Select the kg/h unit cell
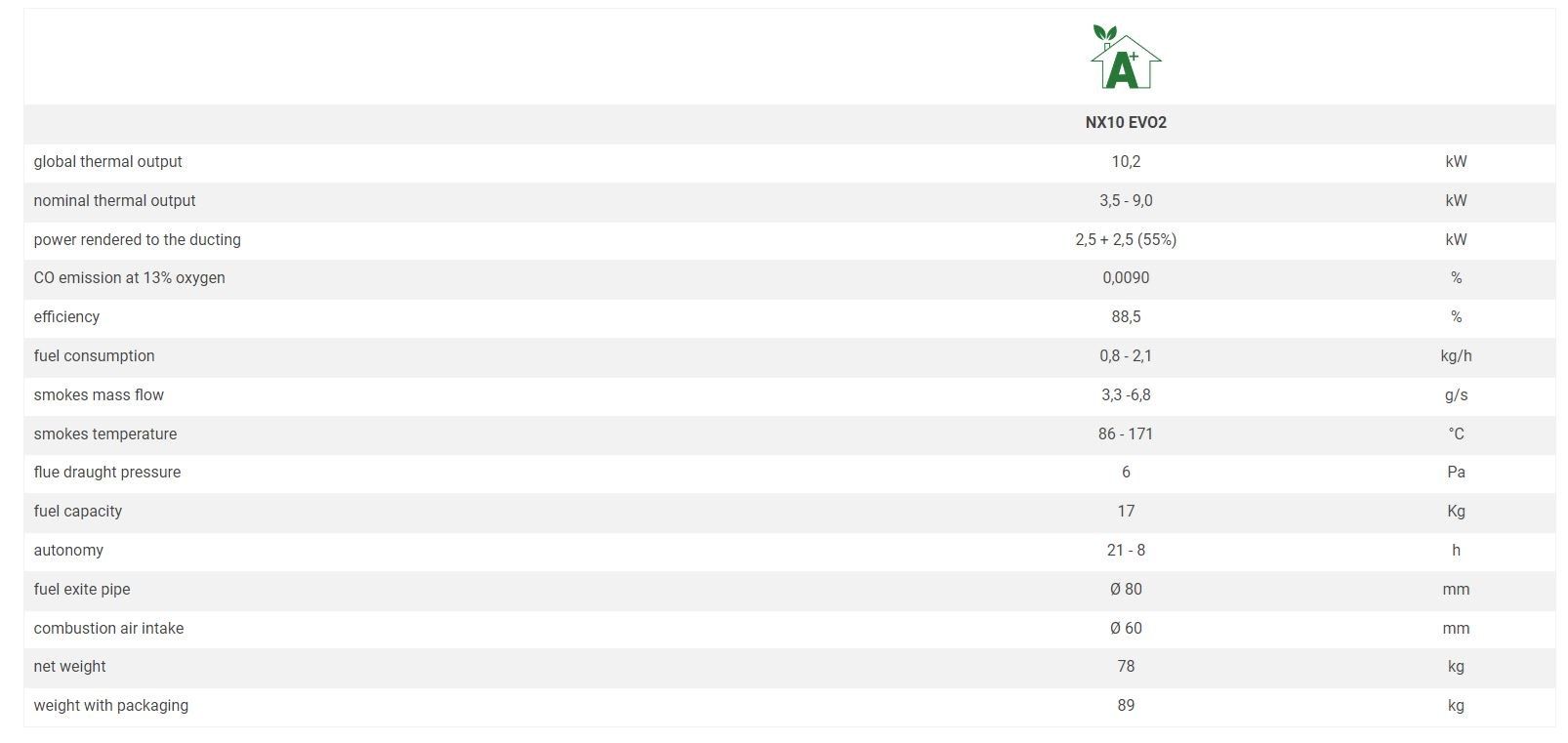This screenshot has width=1568, height=743. tap(1456, 355)
